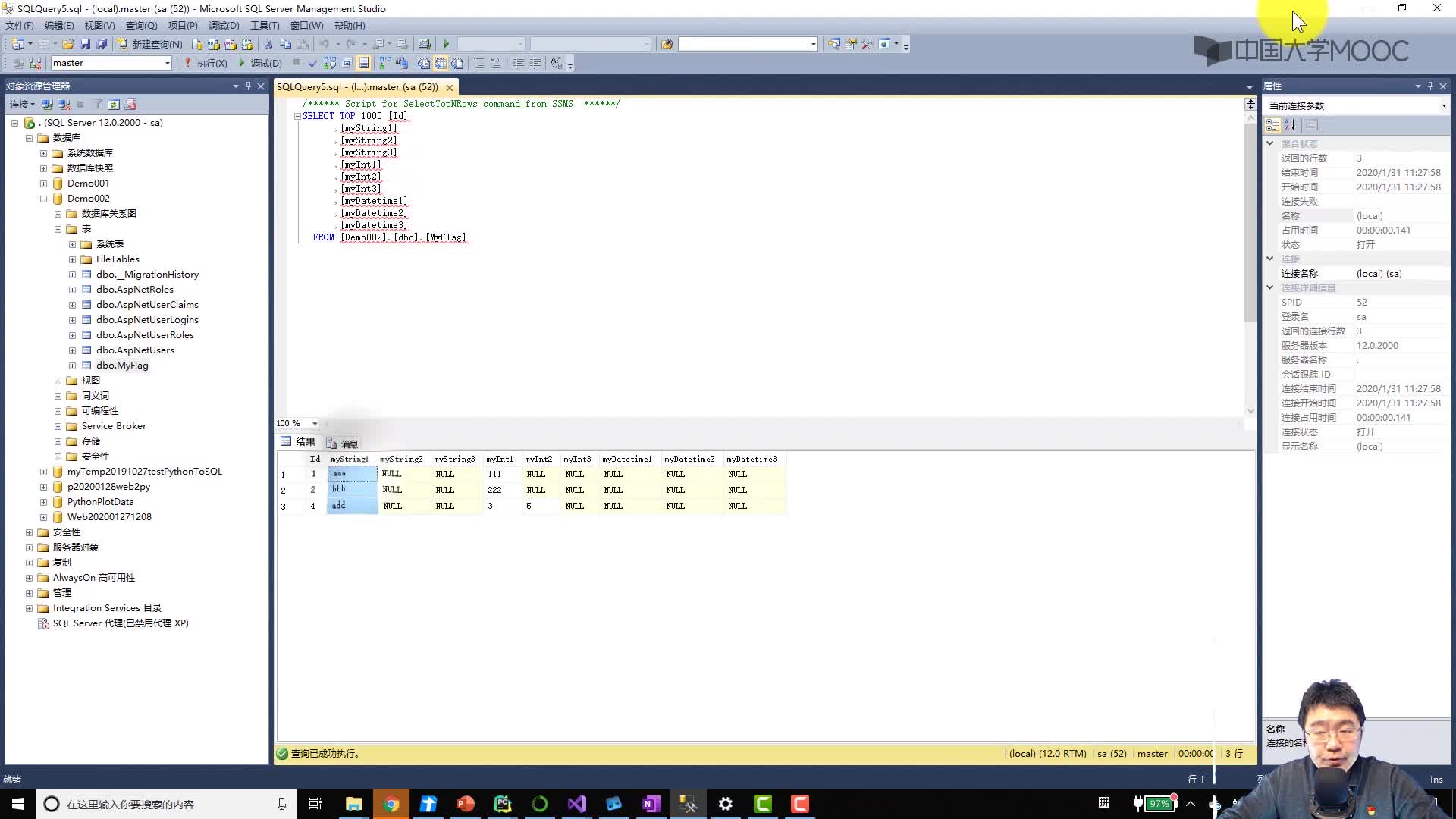Click the Query Options icon
This screenshot has height=819, width=1456.
(347, 63)
